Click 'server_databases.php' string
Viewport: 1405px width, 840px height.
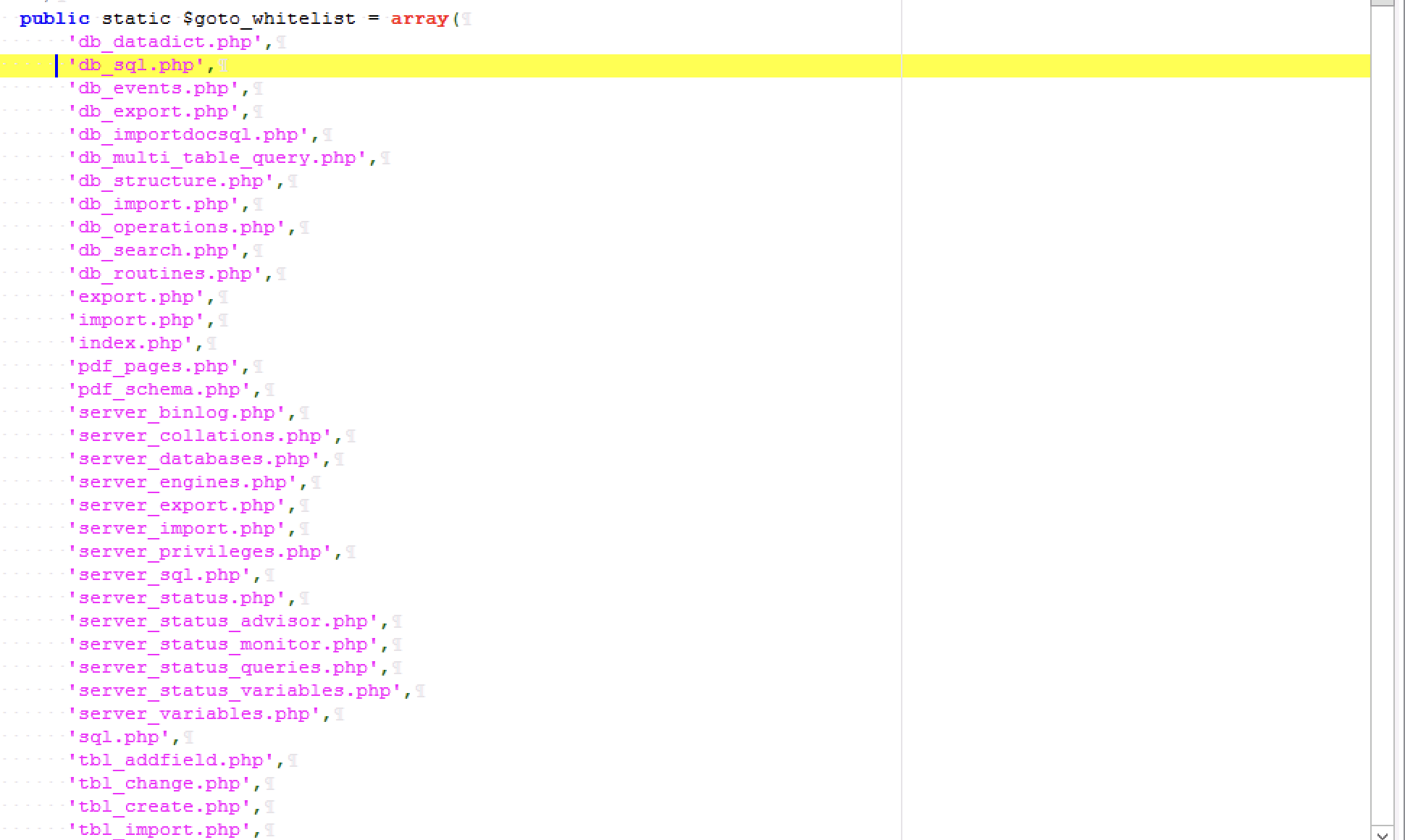pos(194,459)
